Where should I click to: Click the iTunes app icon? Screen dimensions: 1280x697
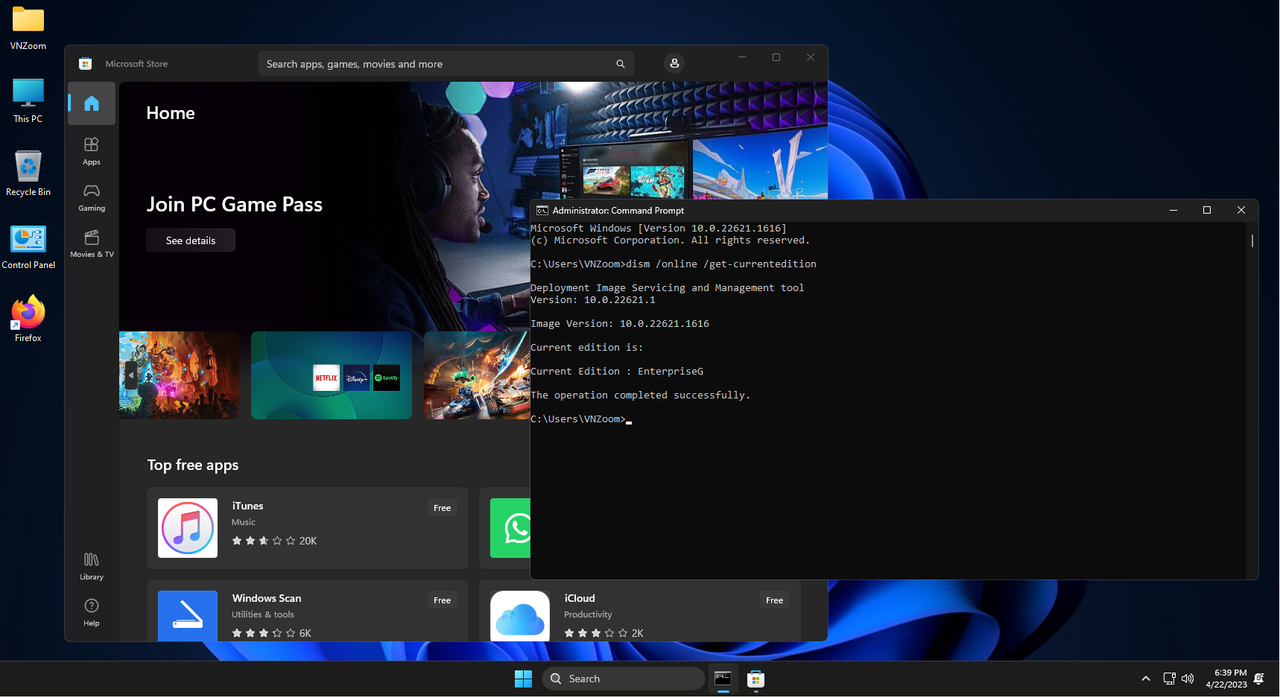pyautogui.click(x=188, y=528)
